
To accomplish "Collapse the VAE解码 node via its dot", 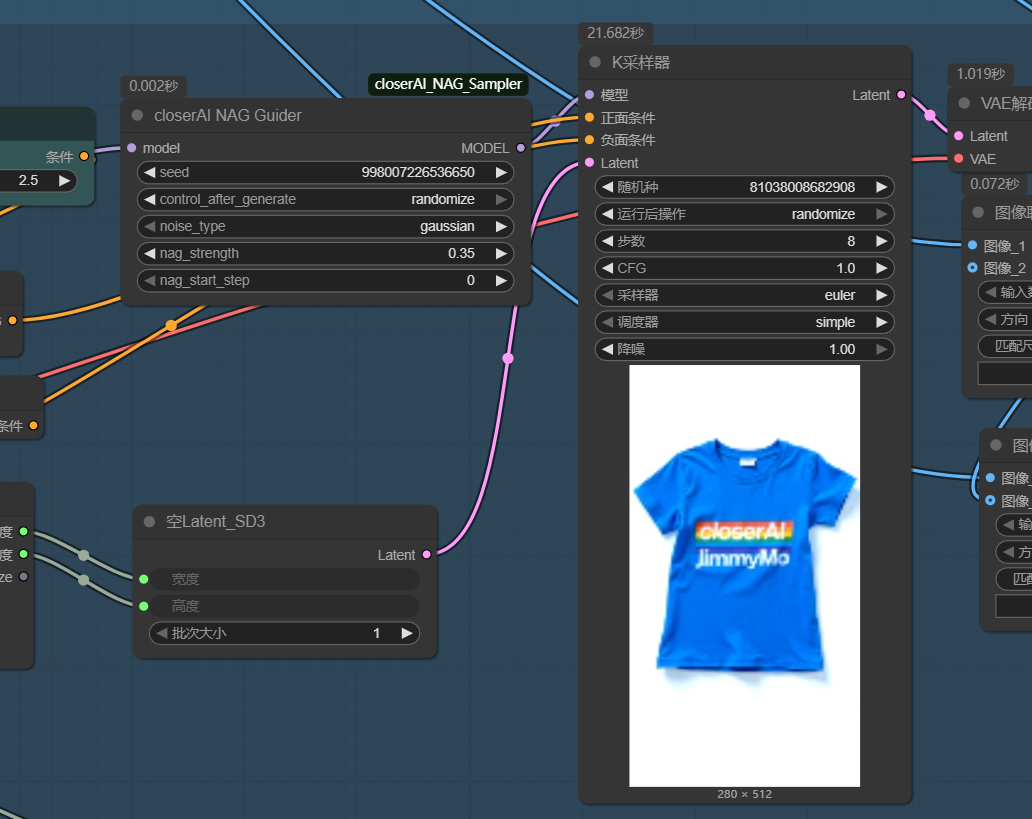I will click(x=964, y=103).
